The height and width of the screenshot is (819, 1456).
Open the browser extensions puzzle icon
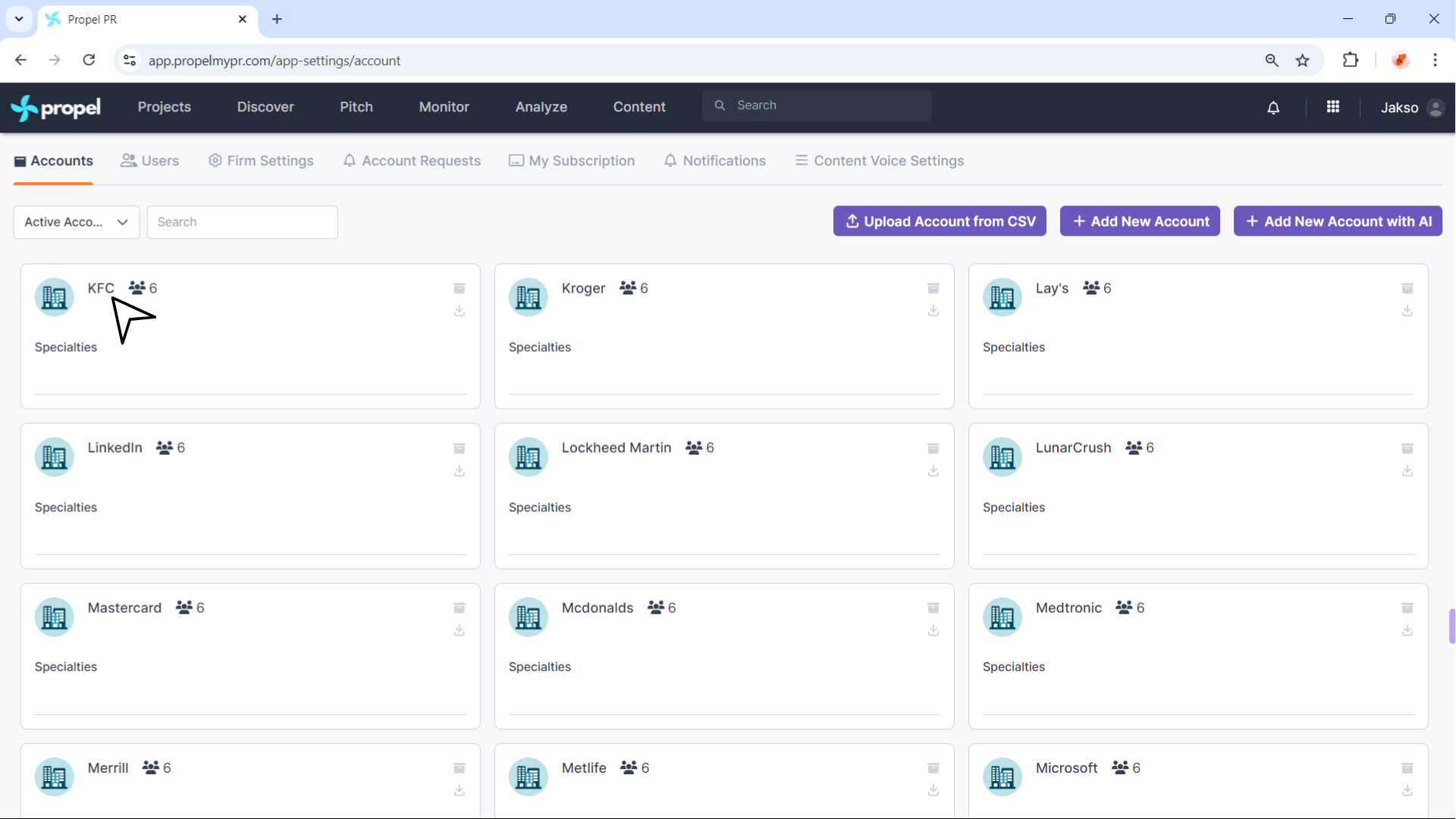(1350, 60)
